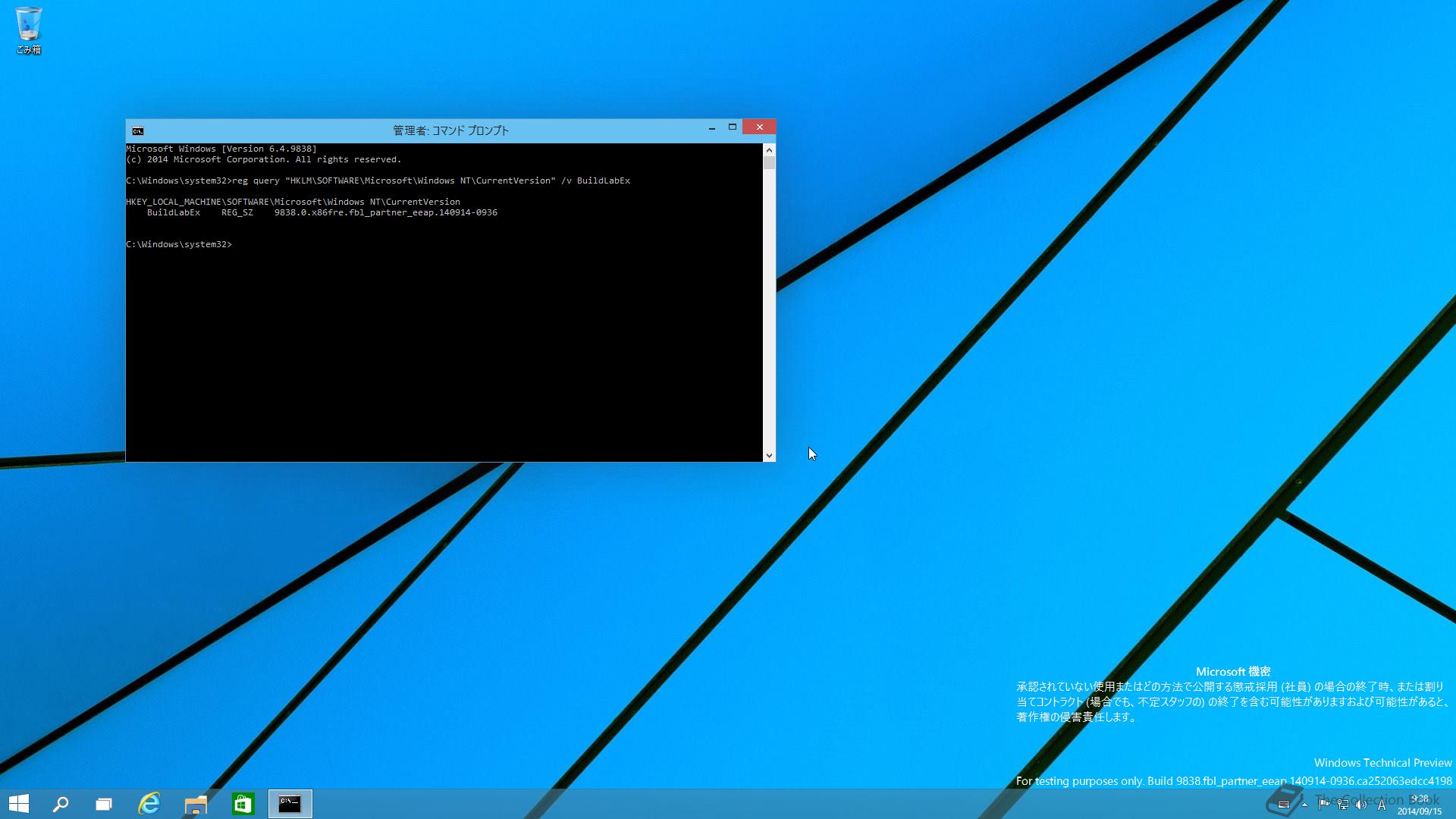Open the Recycle Bin desktop icon
Screen dimensions: 1456x819
coord(29,30)
